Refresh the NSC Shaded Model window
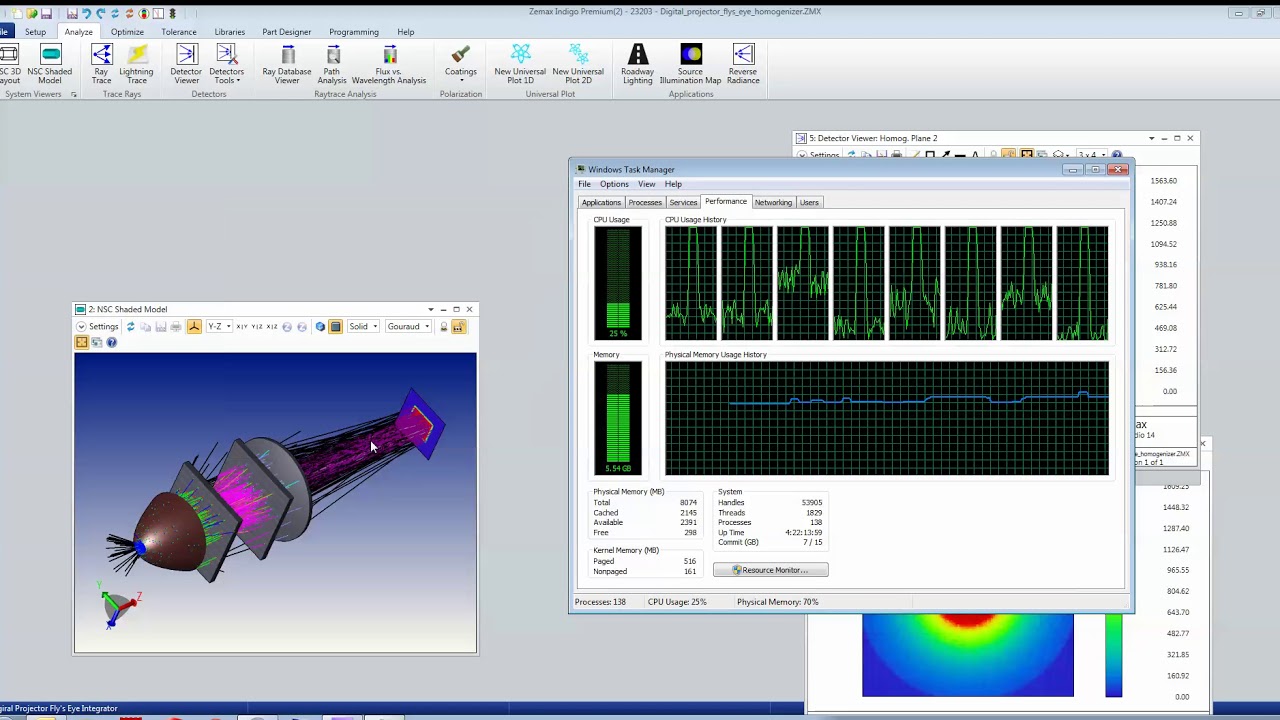 point(130,327)
